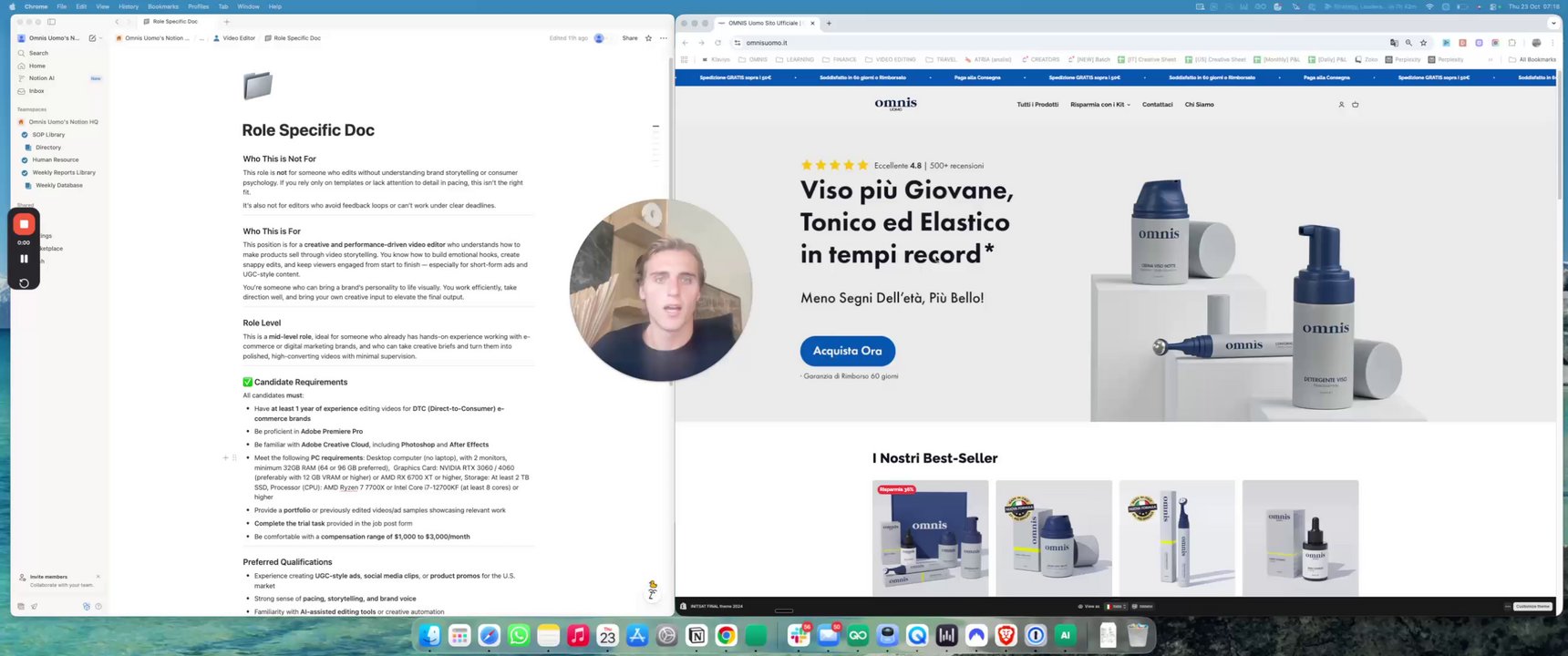Screen dimensions: 1568x656
Task: Open Notion app in the Dock
Action: [696, 635]
